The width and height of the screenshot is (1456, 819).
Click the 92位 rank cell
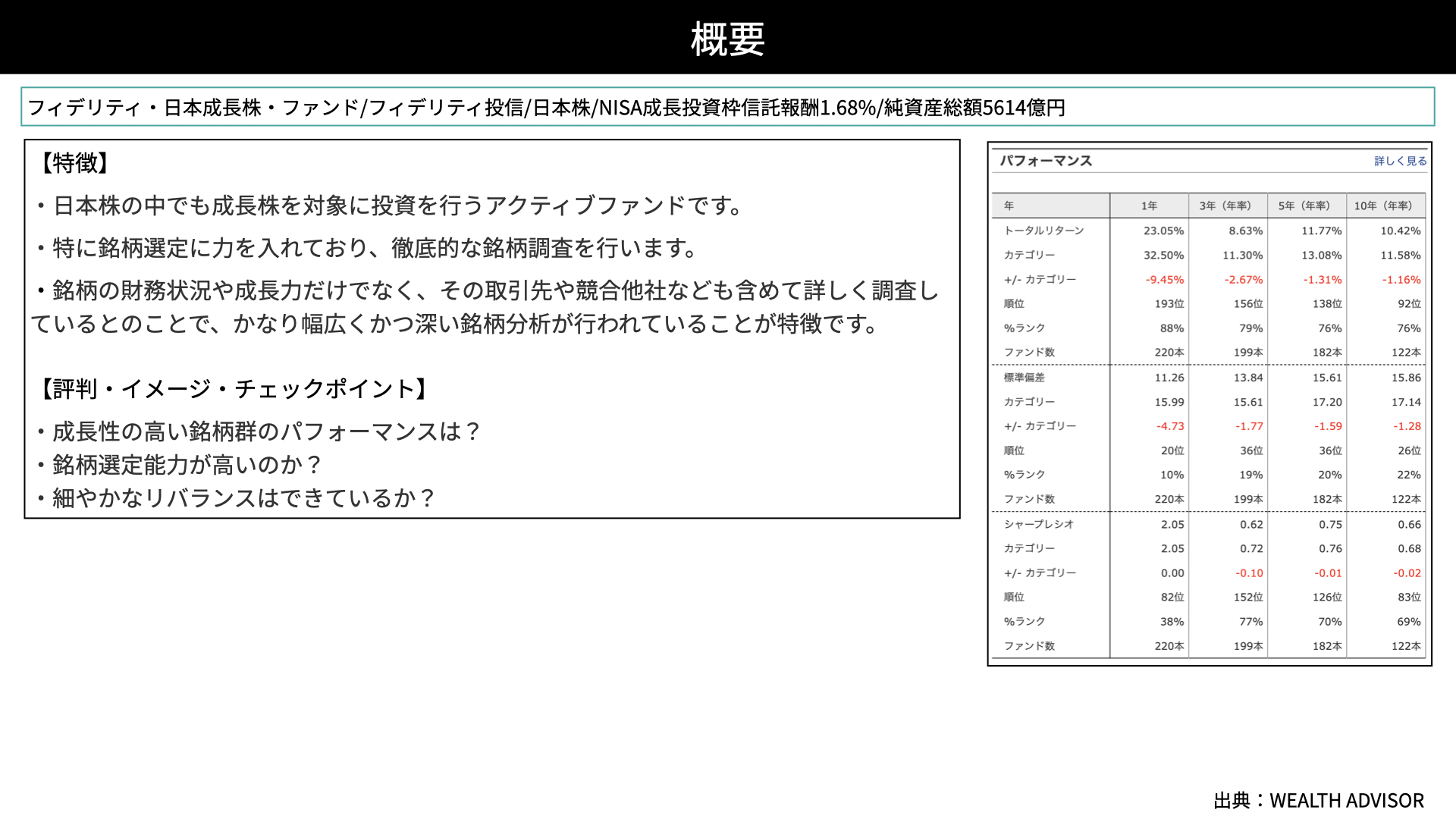click(x=1410, y=304)
